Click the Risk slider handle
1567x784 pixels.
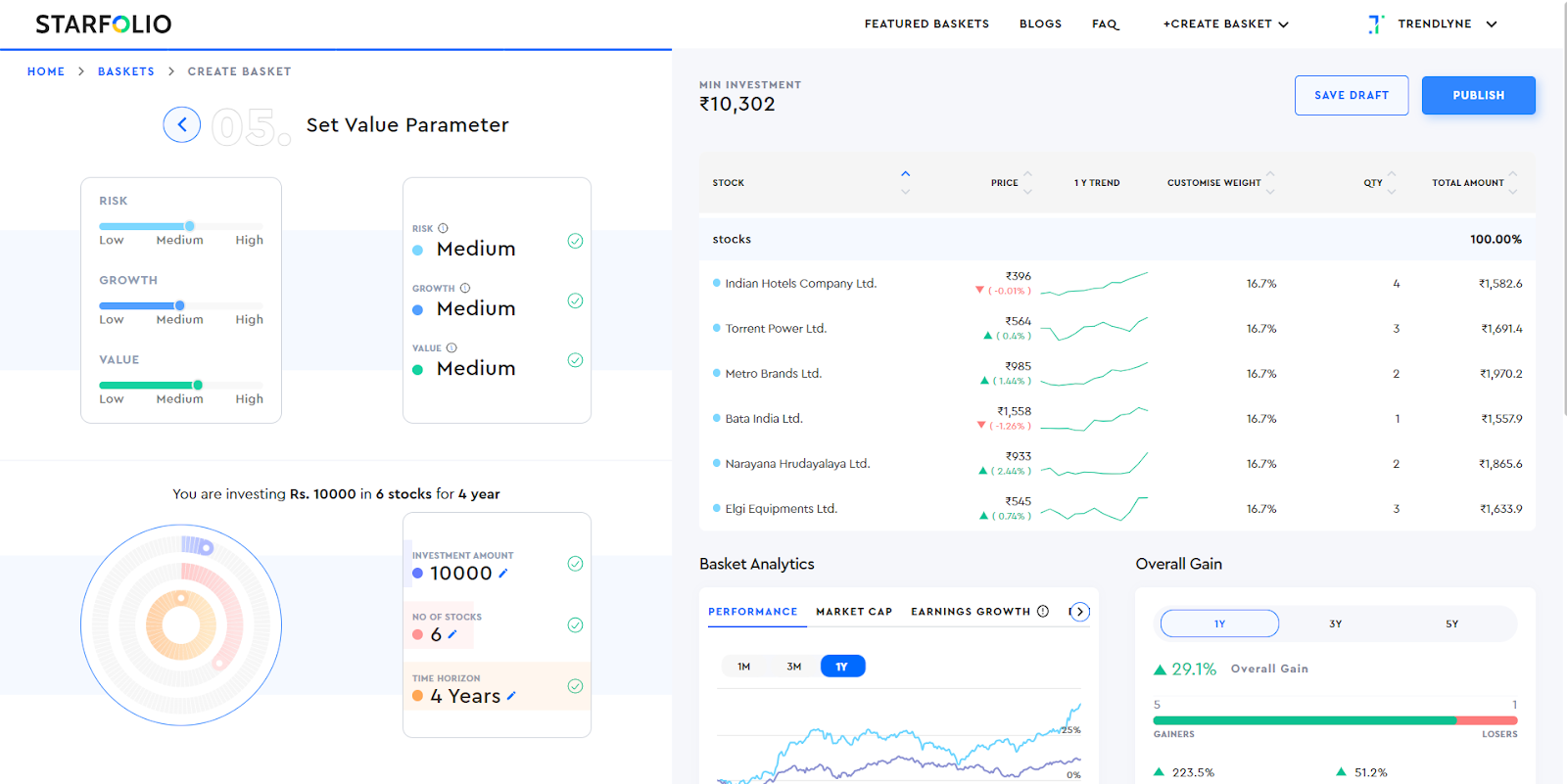click(x=190, y=226)
